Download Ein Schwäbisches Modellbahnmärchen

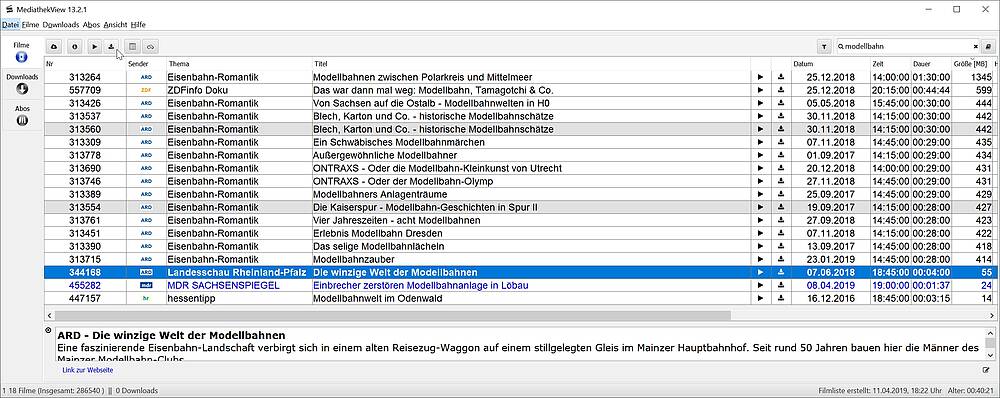(x=781, y=142)
